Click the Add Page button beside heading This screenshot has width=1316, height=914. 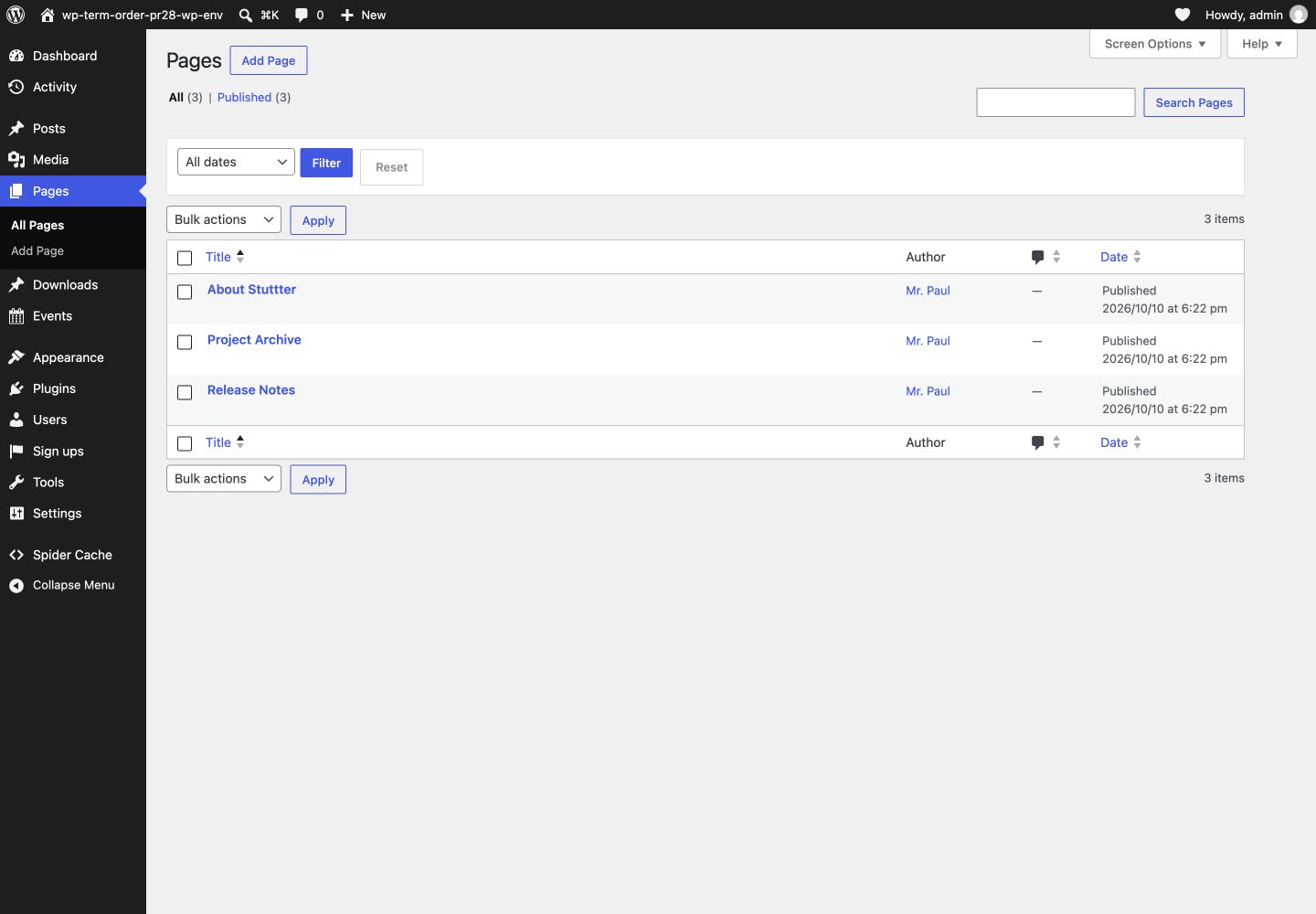pos(269,60)
